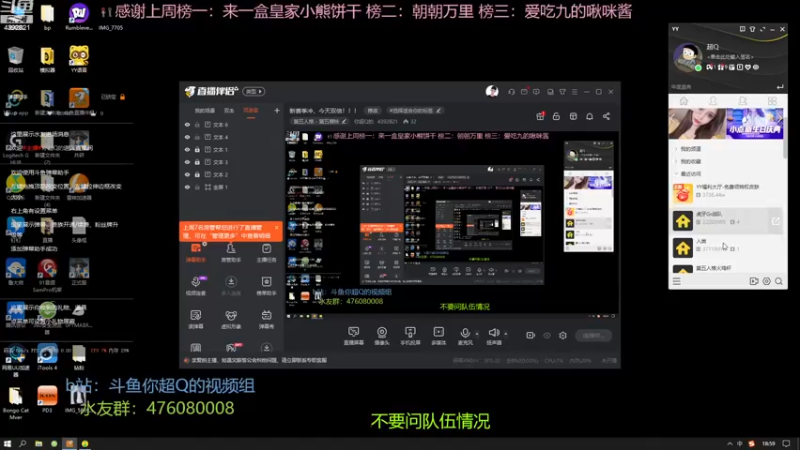Edit the stream title pencil button
Viewport: 800px width, 450px height.
373,111
